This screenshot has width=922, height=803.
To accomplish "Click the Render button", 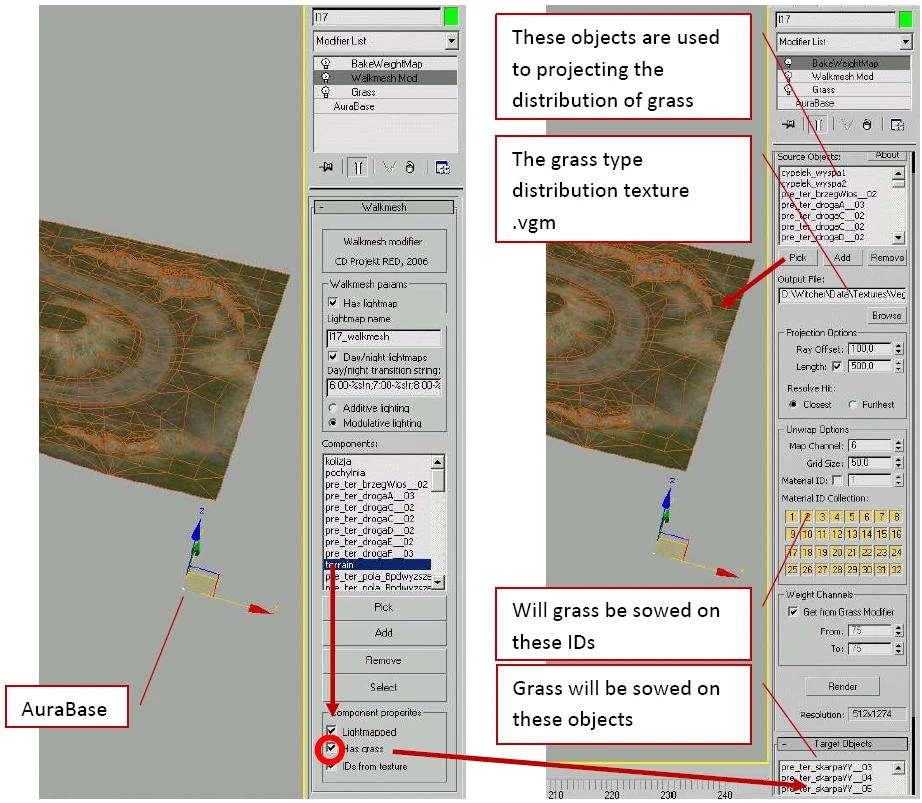I will point(843,686).
